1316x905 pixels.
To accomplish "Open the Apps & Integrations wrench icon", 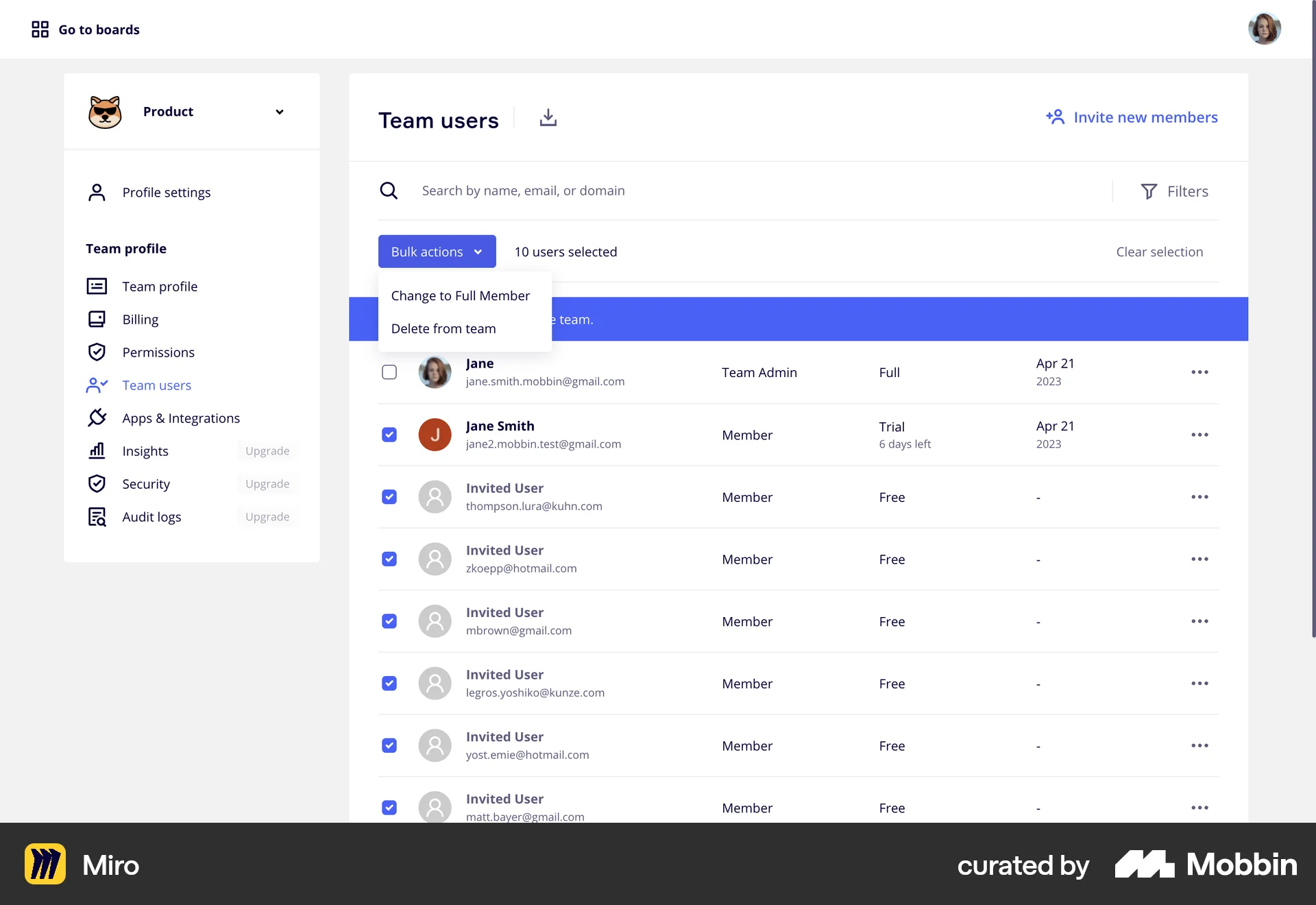I will coord(97,418).
